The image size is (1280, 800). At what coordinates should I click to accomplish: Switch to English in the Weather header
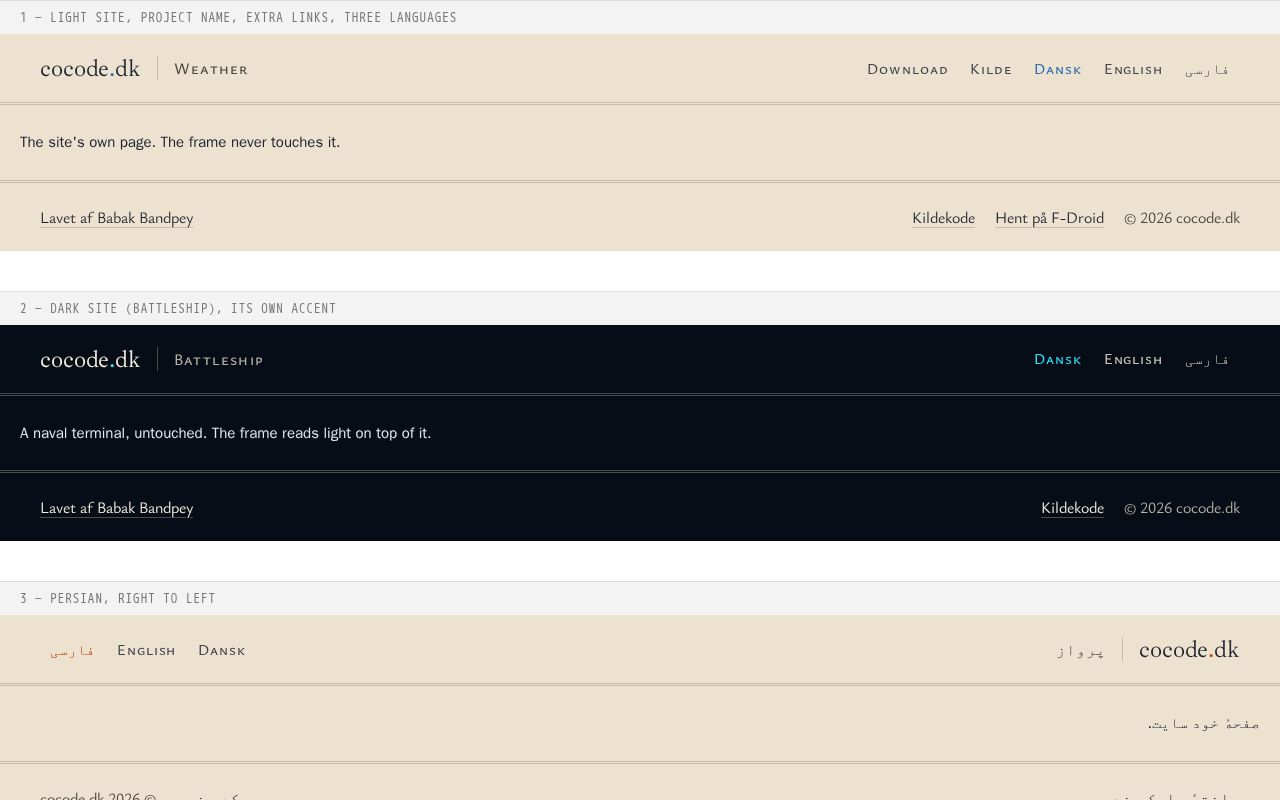click(x=1133, y=69)
